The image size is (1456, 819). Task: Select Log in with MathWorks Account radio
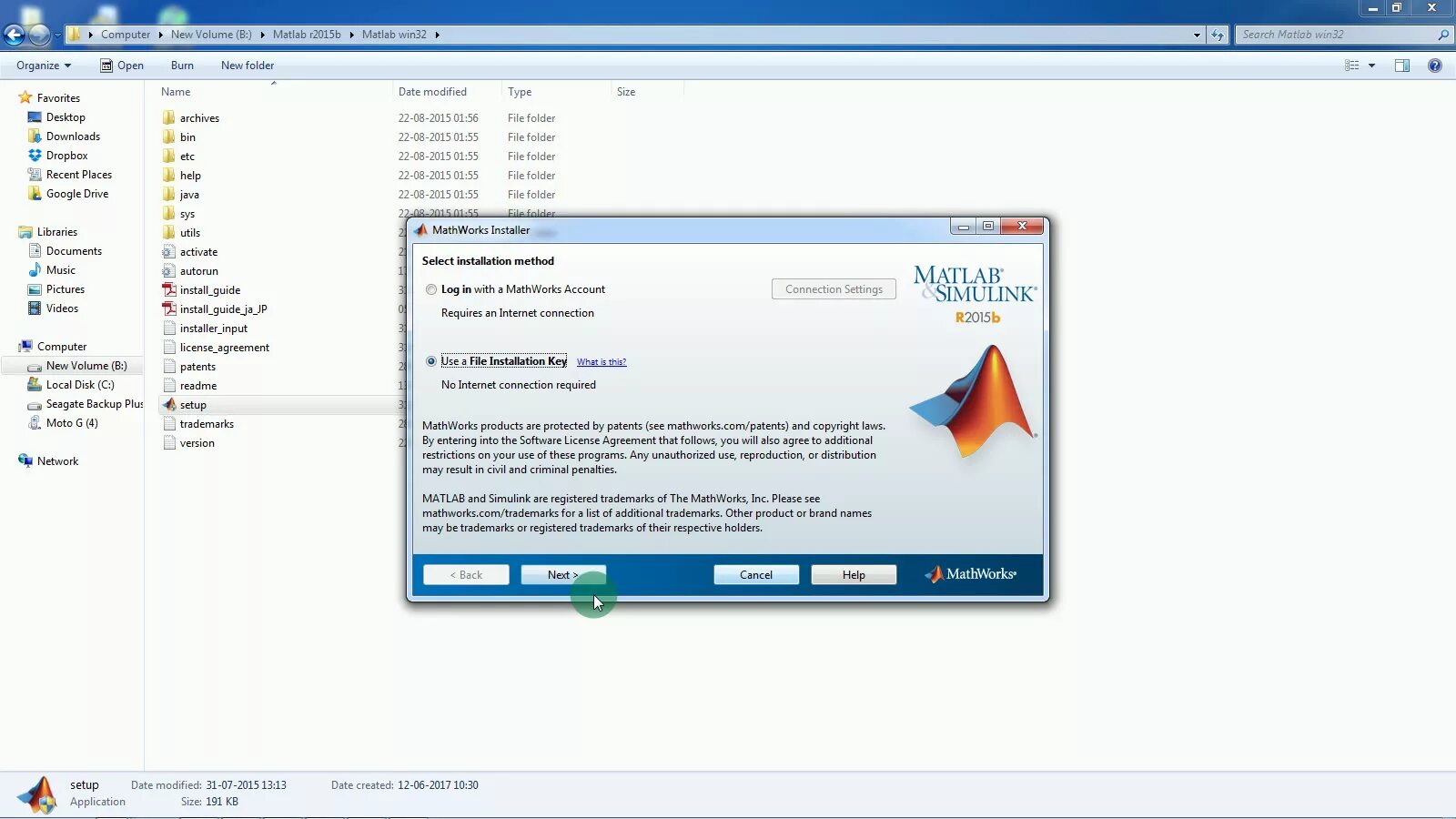(431, 289)
